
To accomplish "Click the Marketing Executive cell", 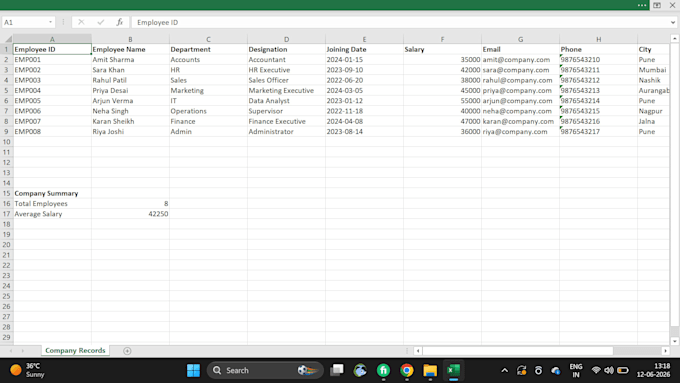I will (x=286, y=90).
